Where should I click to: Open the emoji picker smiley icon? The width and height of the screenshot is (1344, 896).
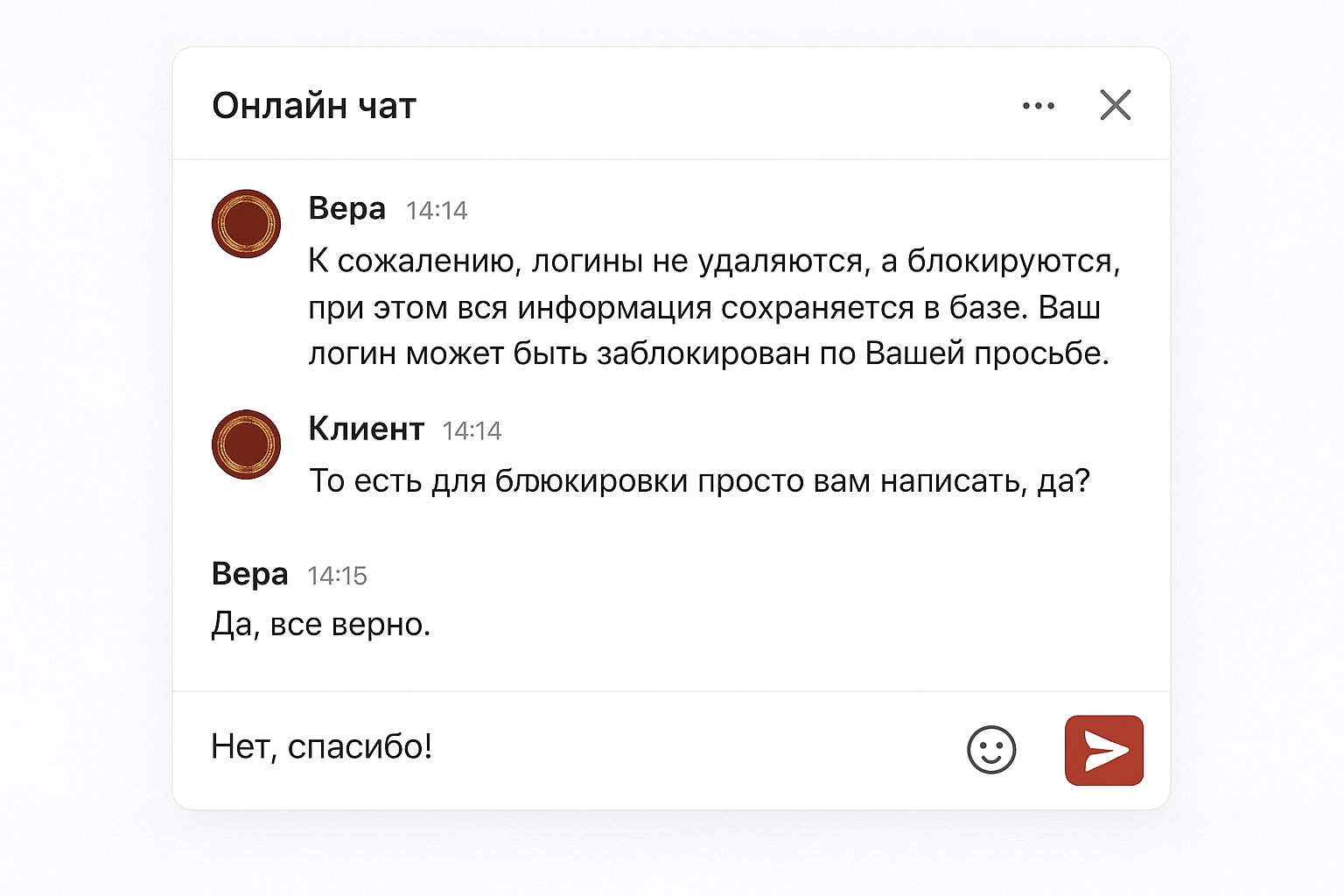[991, 750]
